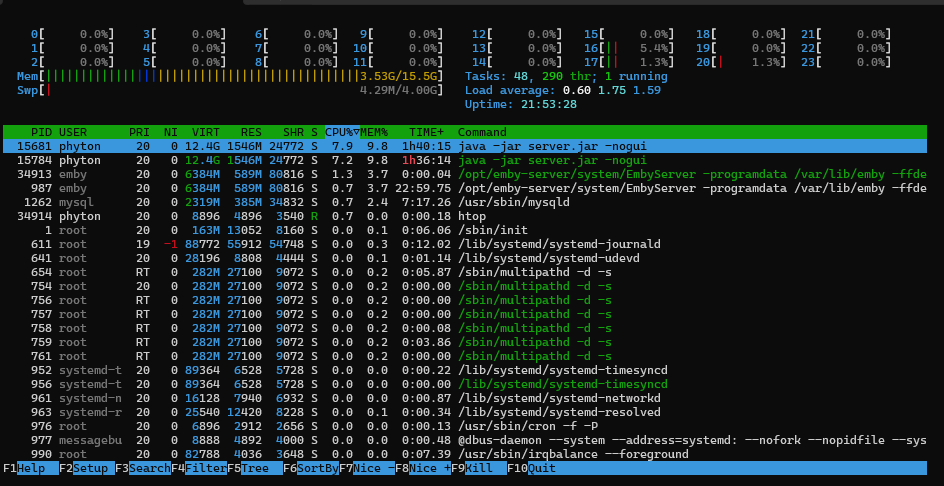Sort by the MEM% column header
944x486 pixels.
(x=374, y=132)
